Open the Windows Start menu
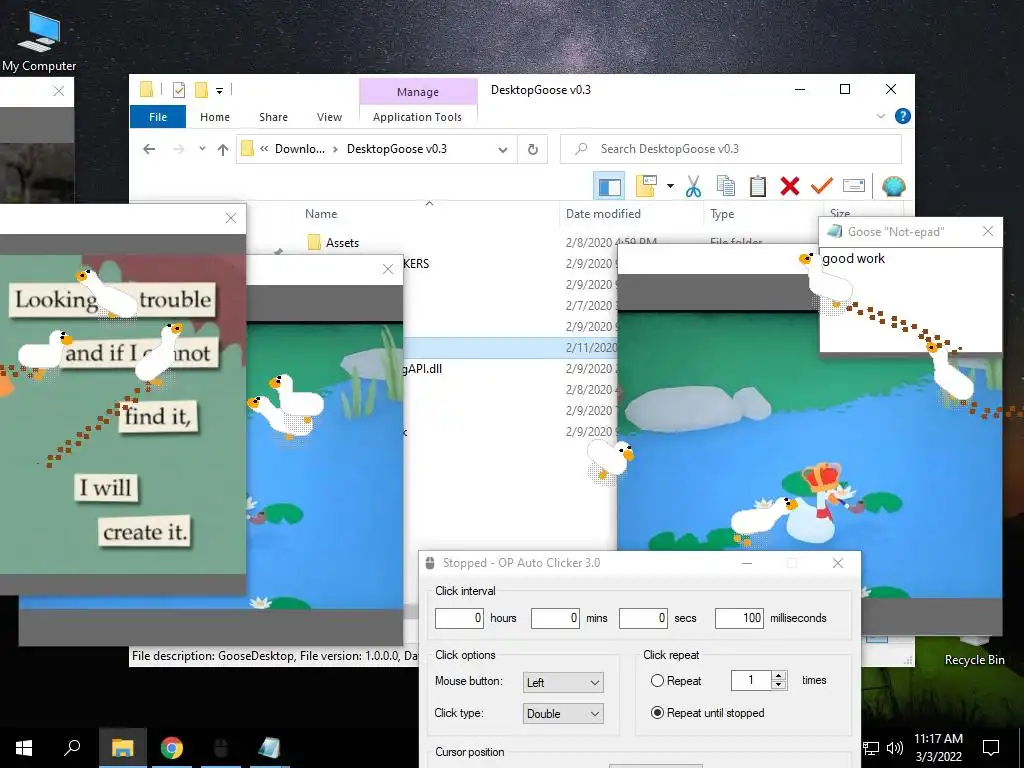The width and height of the screenshot is (1024, 768). [24, 747]
